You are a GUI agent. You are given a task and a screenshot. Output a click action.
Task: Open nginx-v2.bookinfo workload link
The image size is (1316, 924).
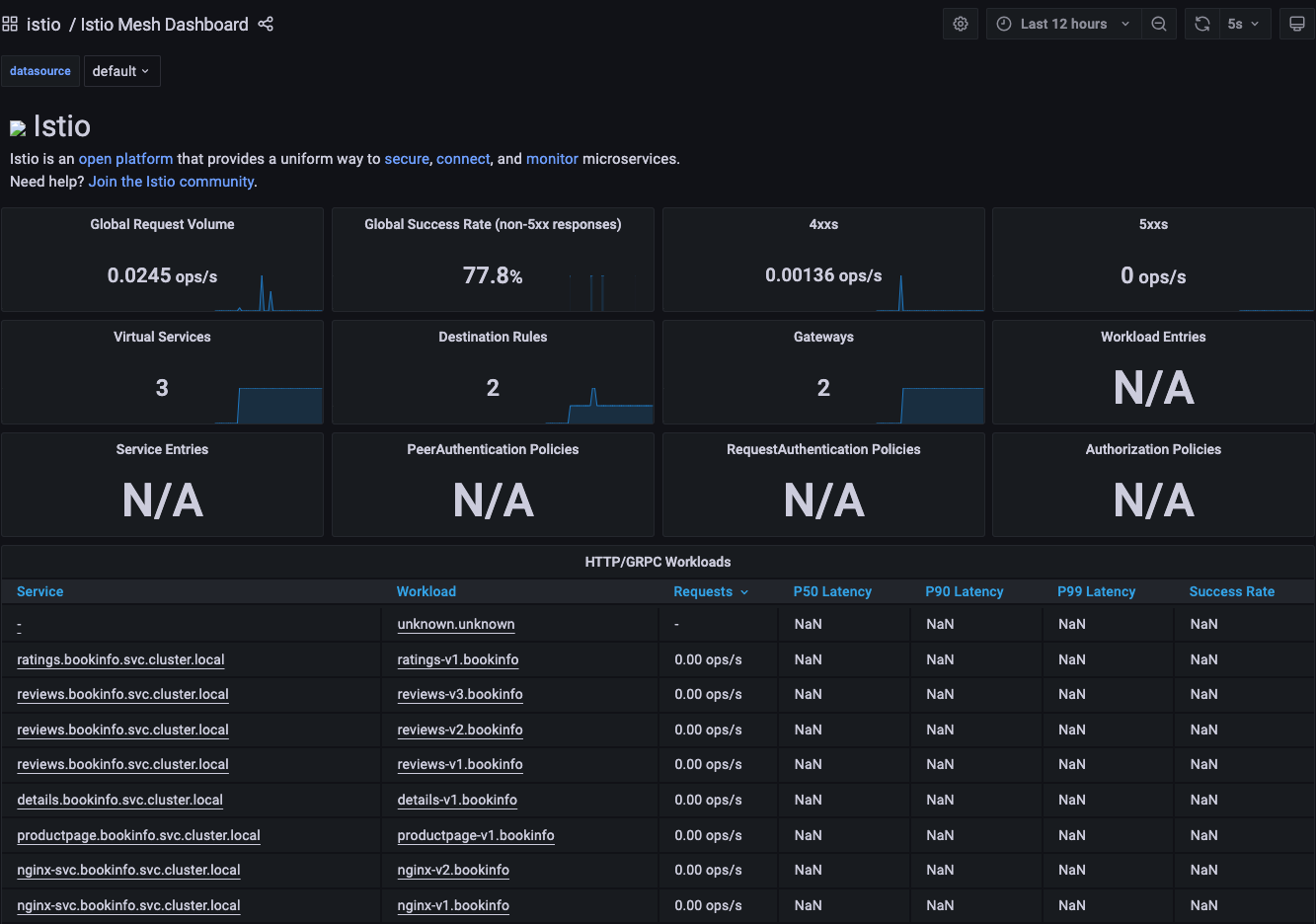(x=453, y=870)
